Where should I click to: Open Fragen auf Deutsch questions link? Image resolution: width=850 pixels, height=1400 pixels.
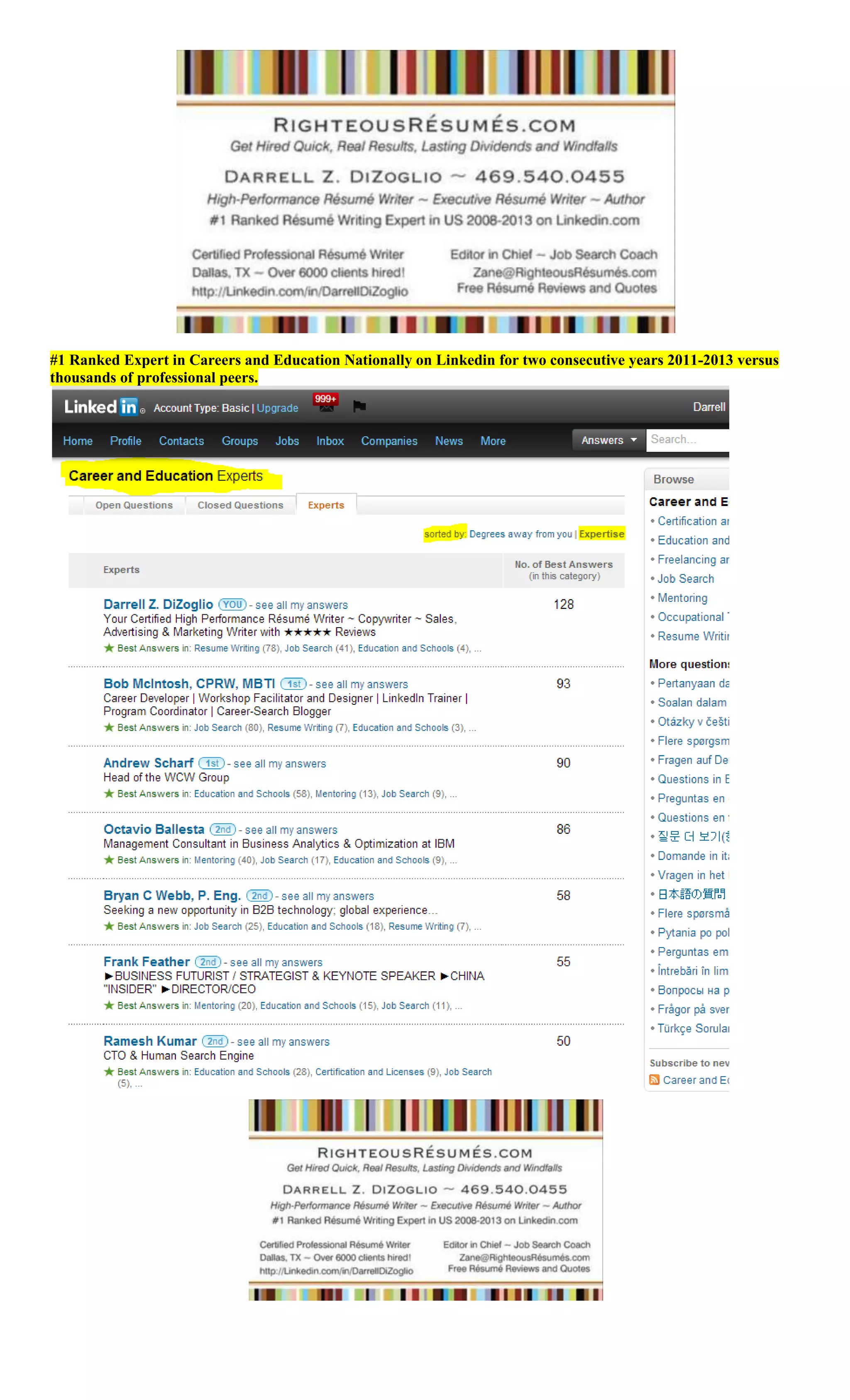tap(693, 760)
